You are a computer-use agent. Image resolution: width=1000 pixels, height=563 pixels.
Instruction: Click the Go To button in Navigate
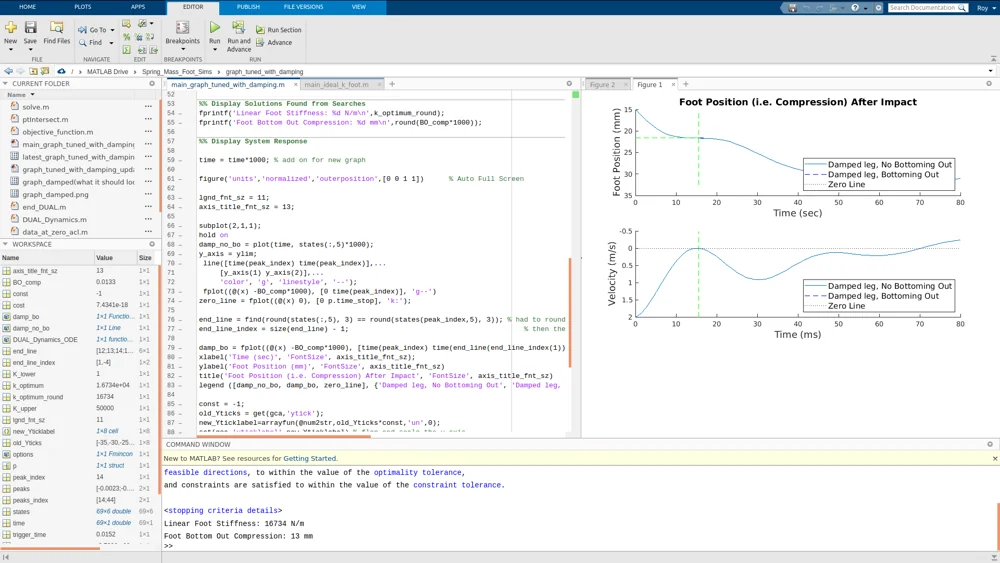coord(92,30)
